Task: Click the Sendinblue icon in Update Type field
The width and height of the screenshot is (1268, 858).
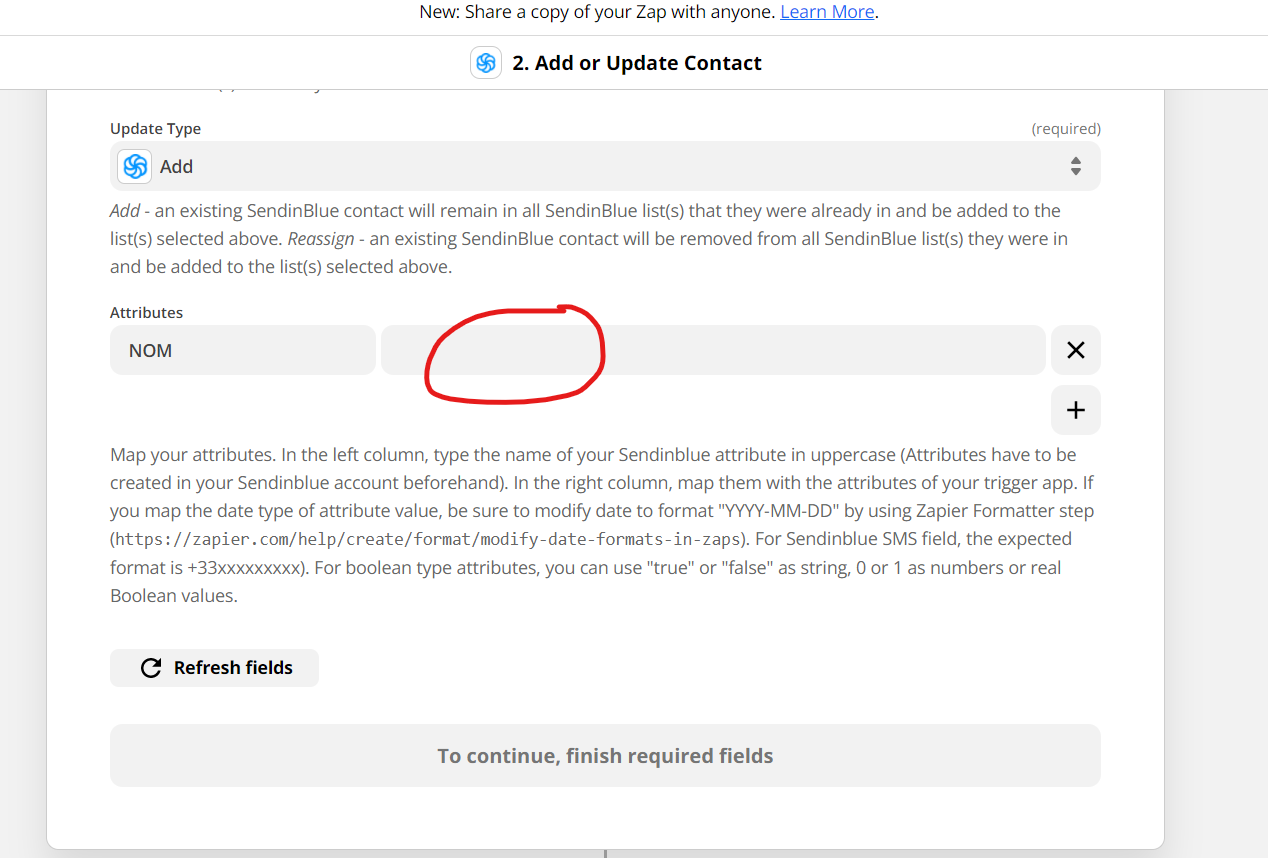Action: [135, 166]
